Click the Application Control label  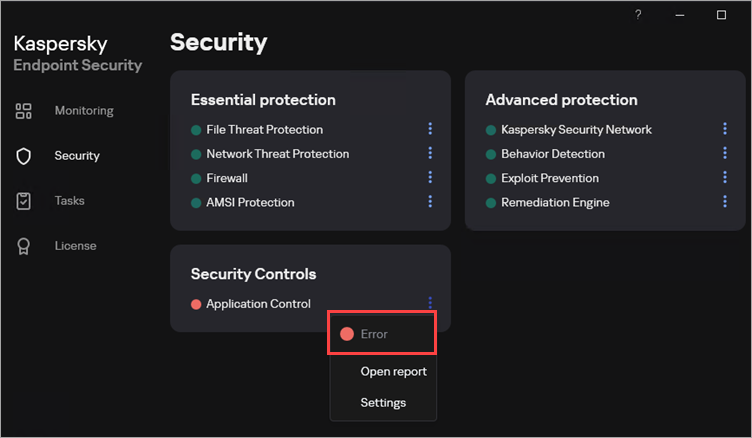pos(258,304)
